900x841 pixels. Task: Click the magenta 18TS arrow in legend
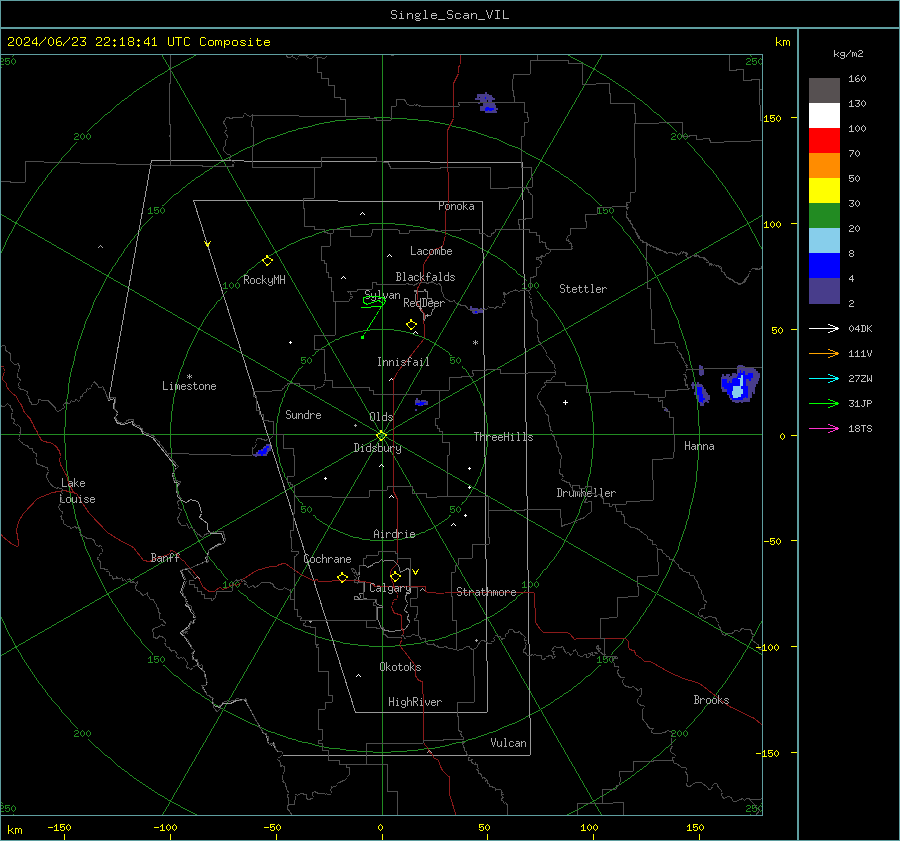tap(824, 428)
